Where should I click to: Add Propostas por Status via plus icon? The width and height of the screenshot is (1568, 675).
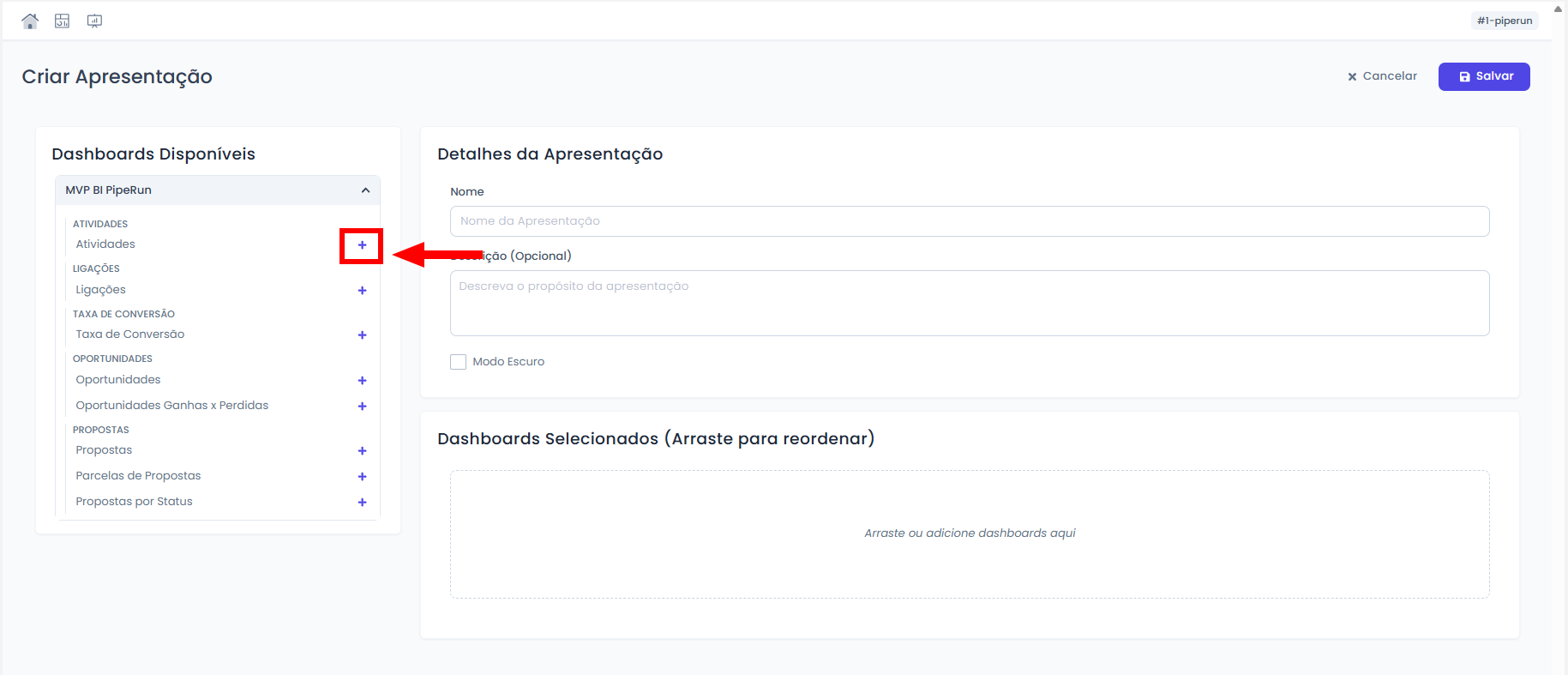pos(362,503)
